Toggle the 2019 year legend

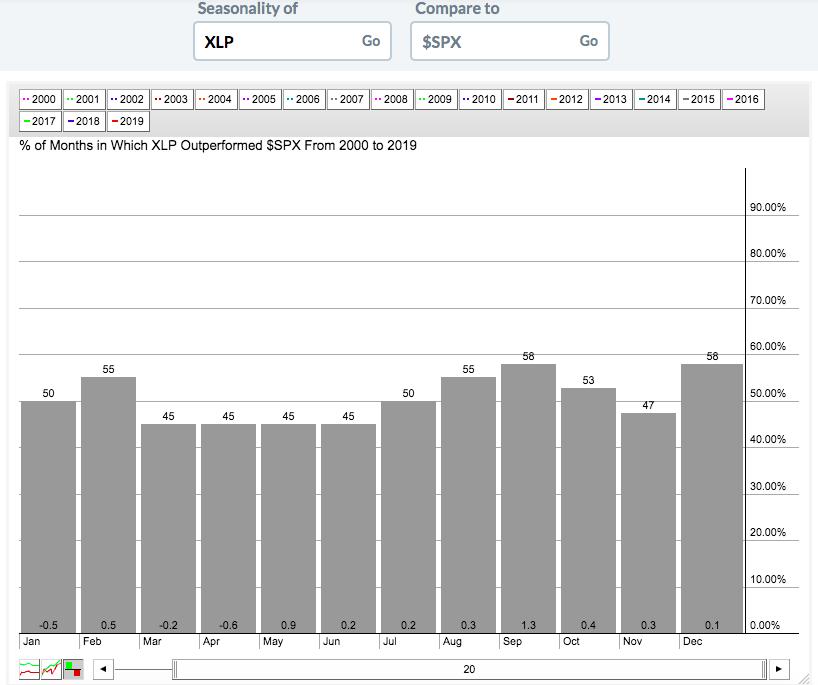coord(128,121)
